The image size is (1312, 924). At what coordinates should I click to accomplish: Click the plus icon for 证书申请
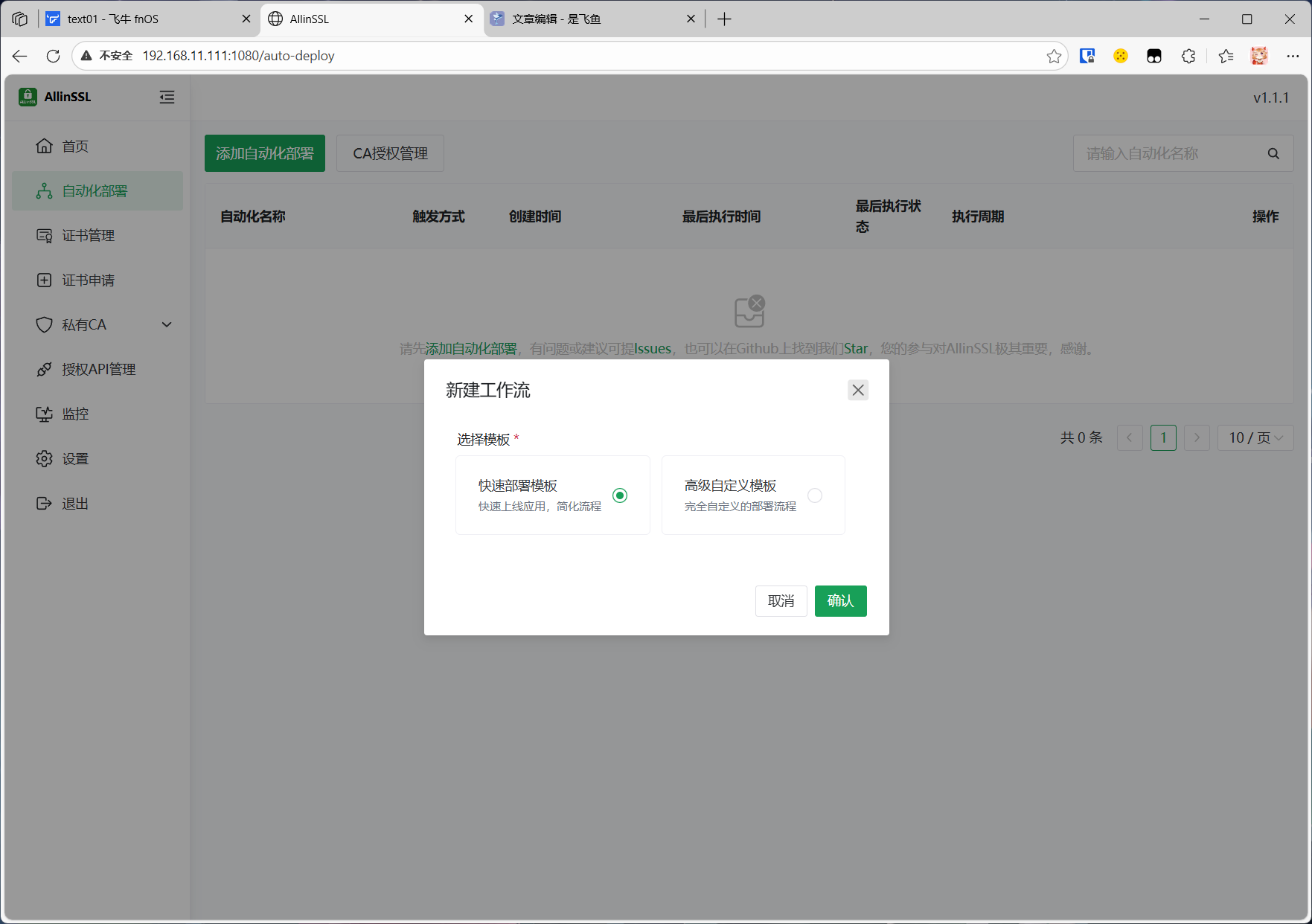coord(45,280)
